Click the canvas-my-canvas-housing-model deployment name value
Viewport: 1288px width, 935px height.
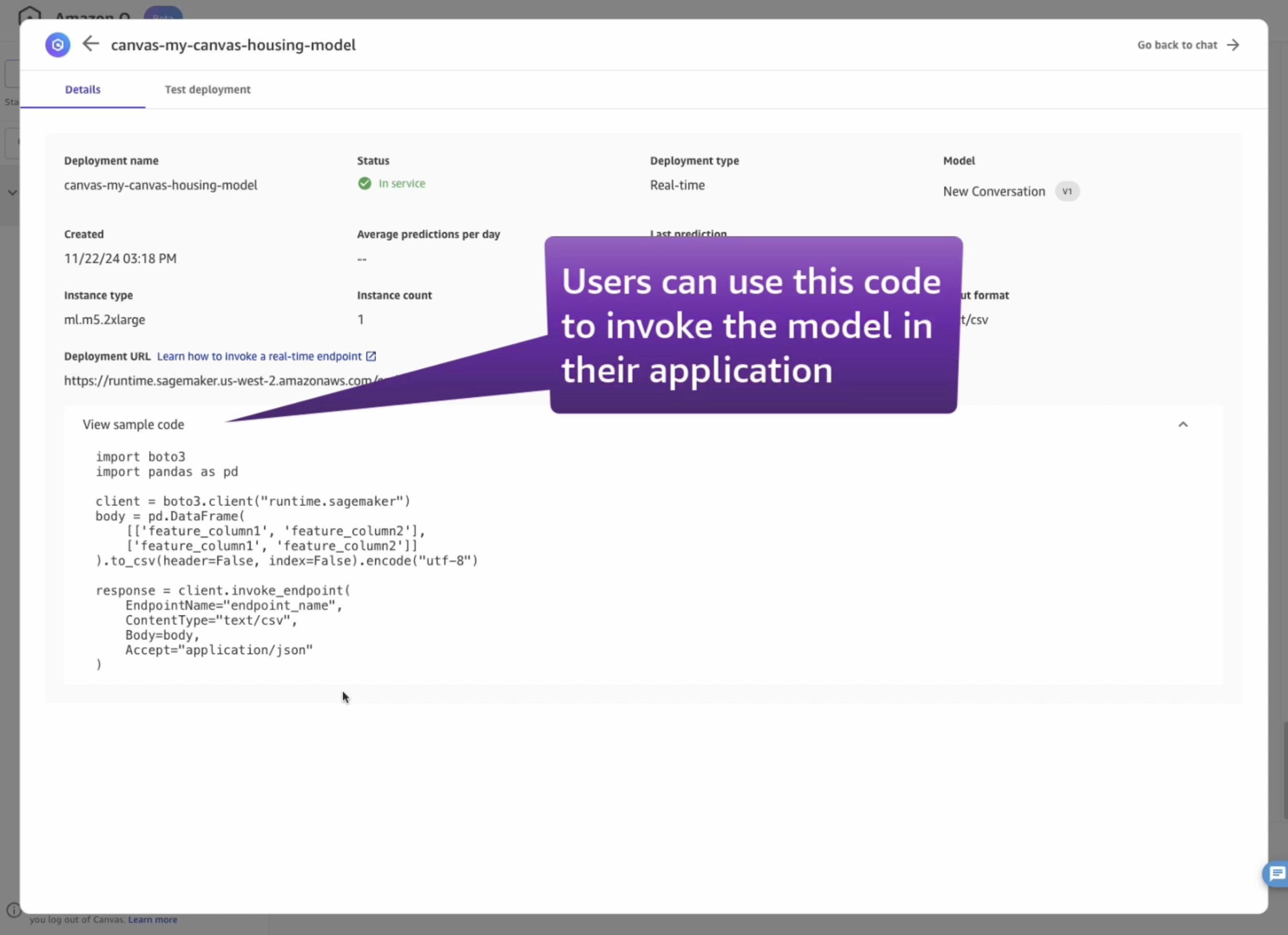161,185
